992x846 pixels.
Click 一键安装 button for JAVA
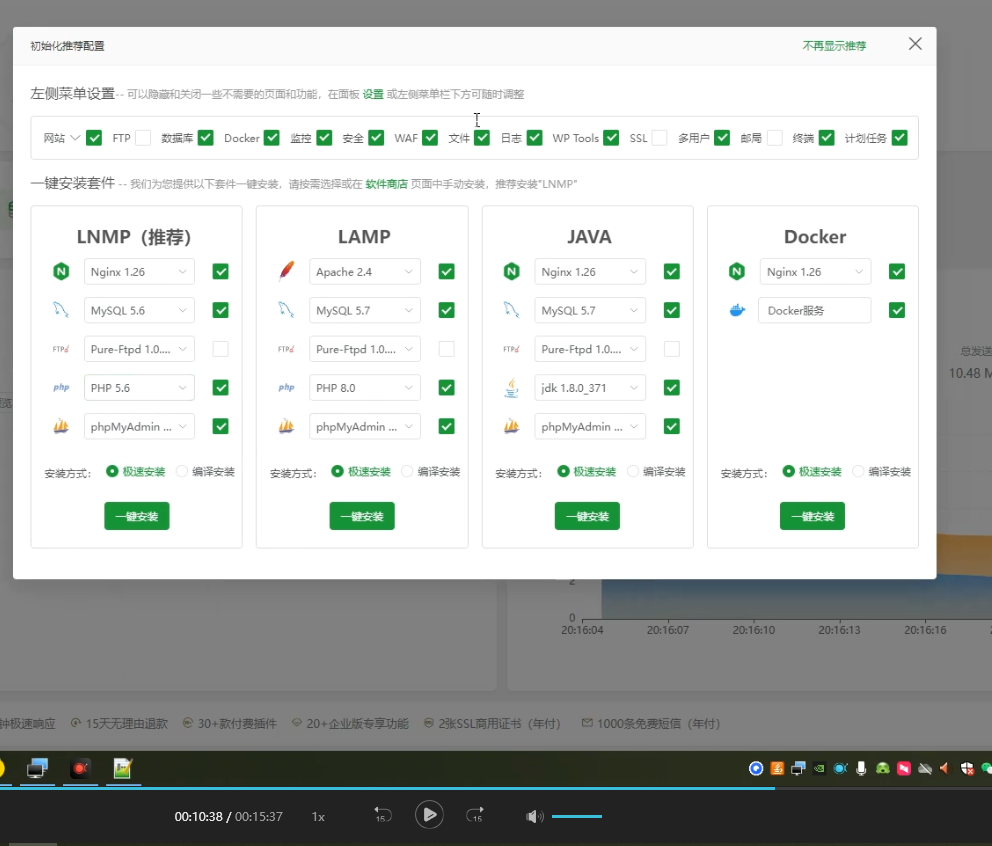pos(587,516)
